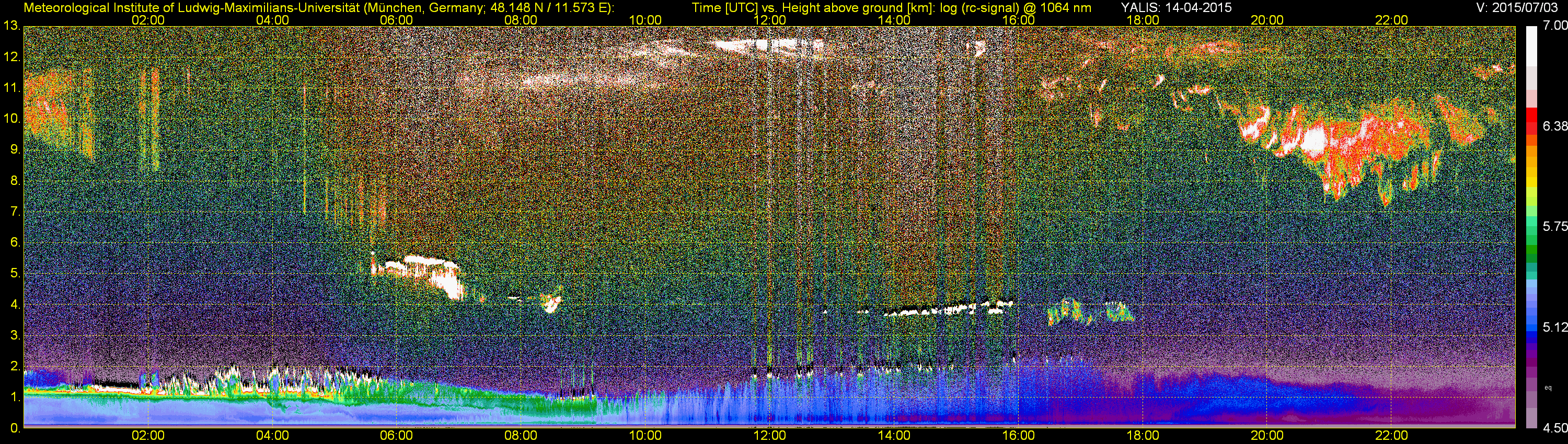The height and width of the screenshot is (444, 1568).
Task: Click the 04:00 label on the bottom time axis
Action: coord(273,436)
